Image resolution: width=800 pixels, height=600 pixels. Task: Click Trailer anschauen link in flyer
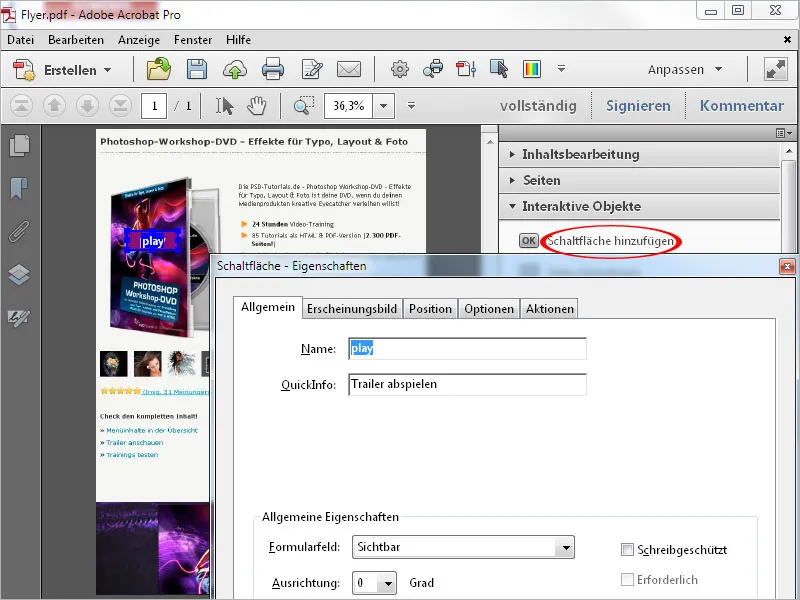point(135,442)
